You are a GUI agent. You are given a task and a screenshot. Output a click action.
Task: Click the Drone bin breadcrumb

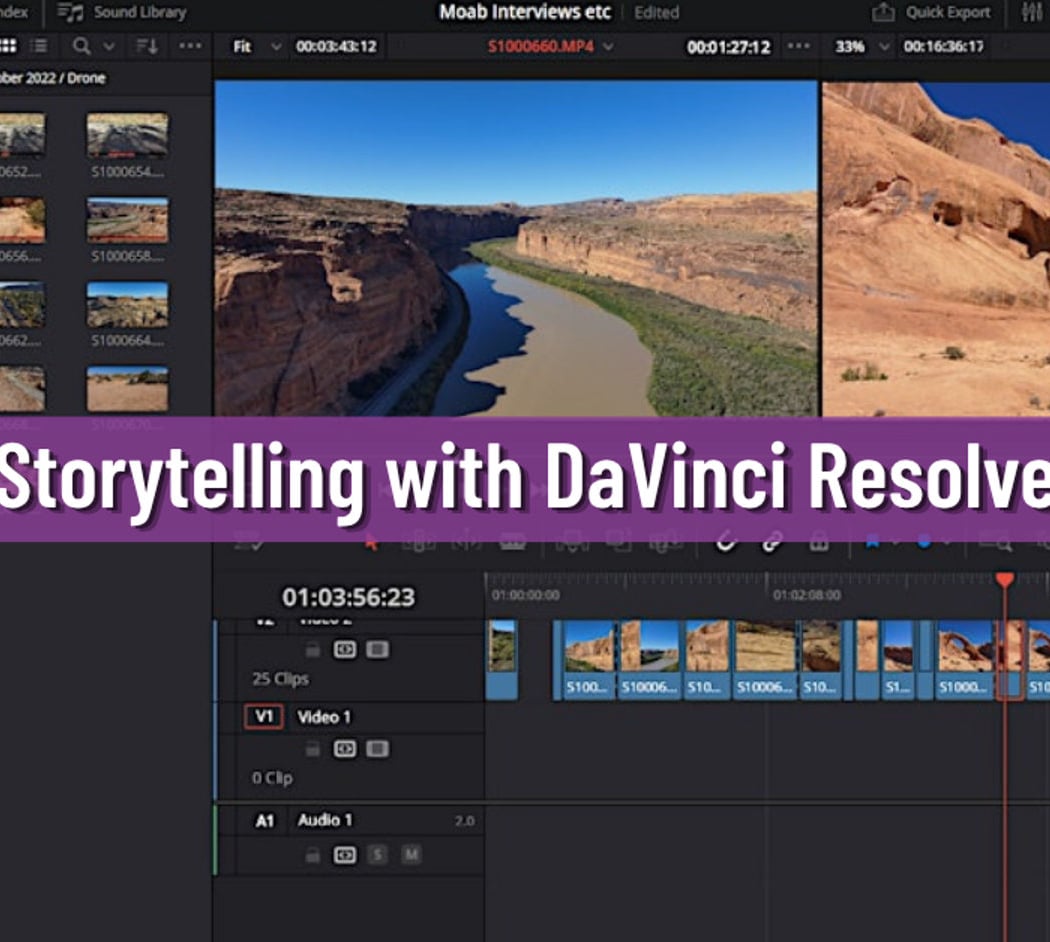[x=86, y=78]
